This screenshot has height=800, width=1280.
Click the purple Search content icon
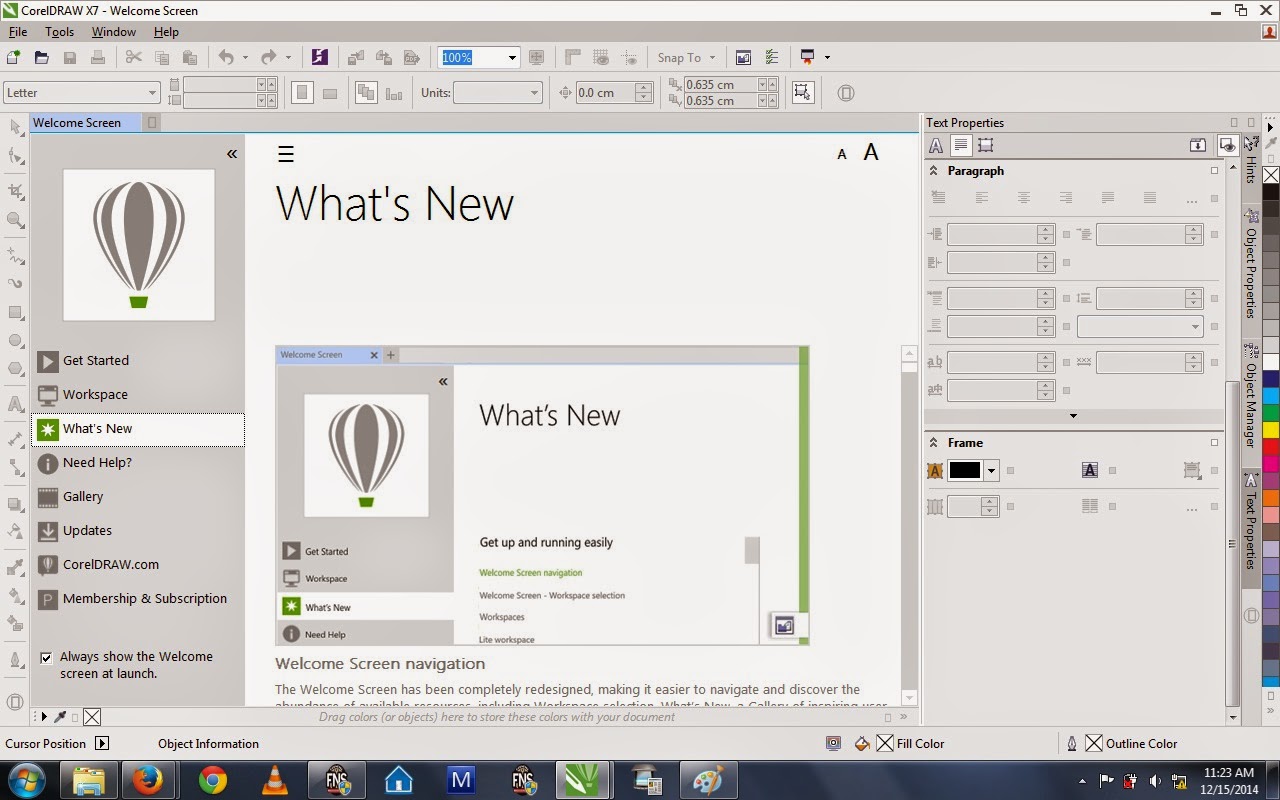(x=319, y=57)
